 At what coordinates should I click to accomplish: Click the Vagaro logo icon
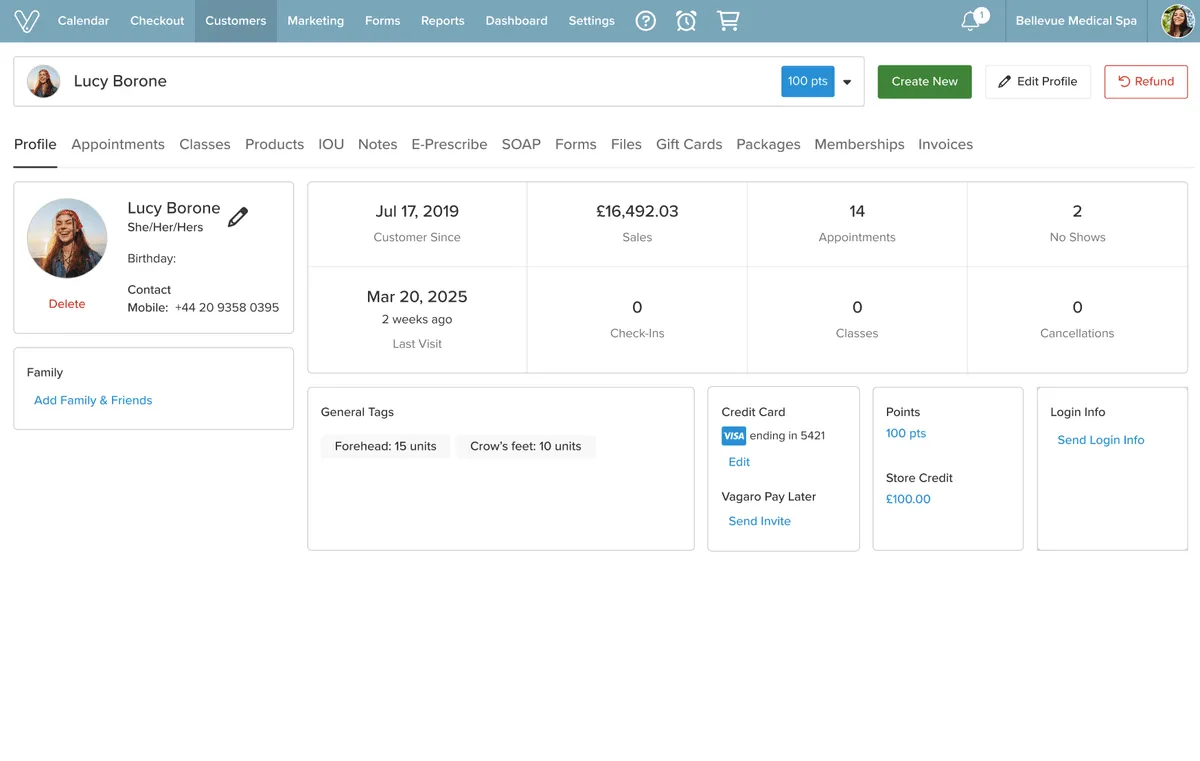pyautogui.click(x=27, y=21)
